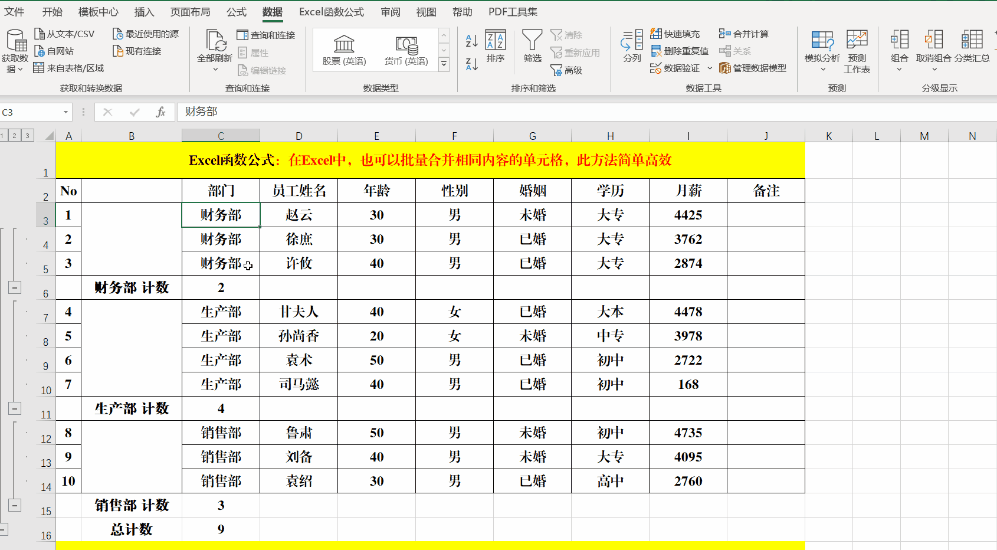Open Queries & Connections (查询和连接) pane
Screen dimensions: 997x550
tap(266, 35)
